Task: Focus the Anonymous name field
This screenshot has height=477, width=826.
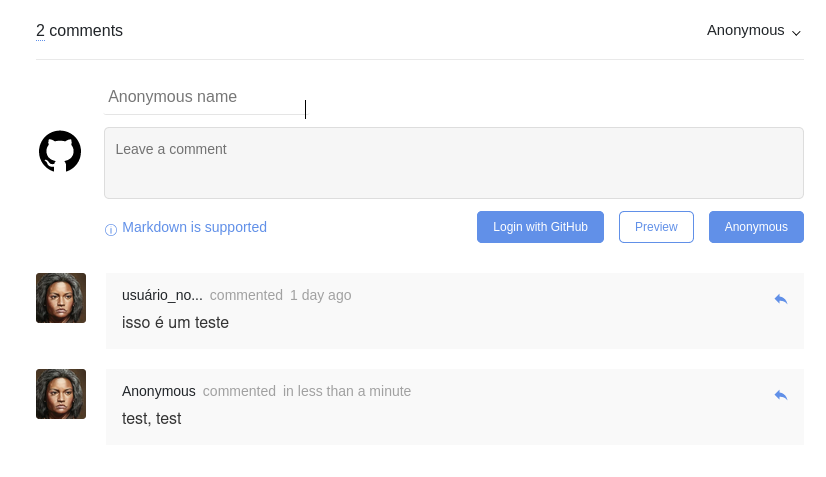Action: 204,97
